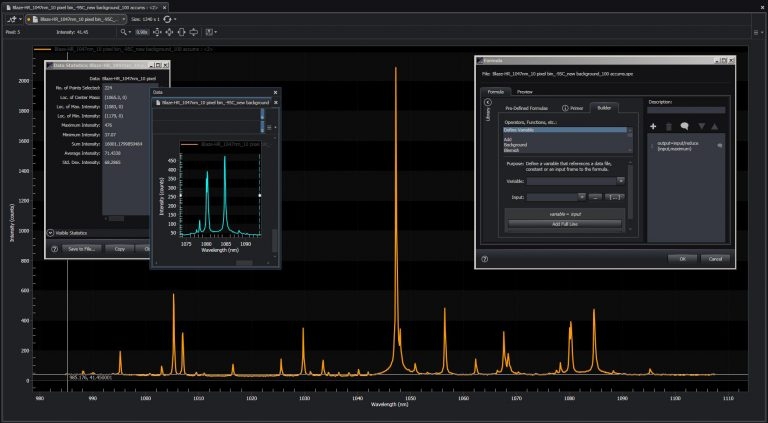Viewport: 768px width, 423px height.
Task: Click the move line up triangle icon
Action: (715, 127)
